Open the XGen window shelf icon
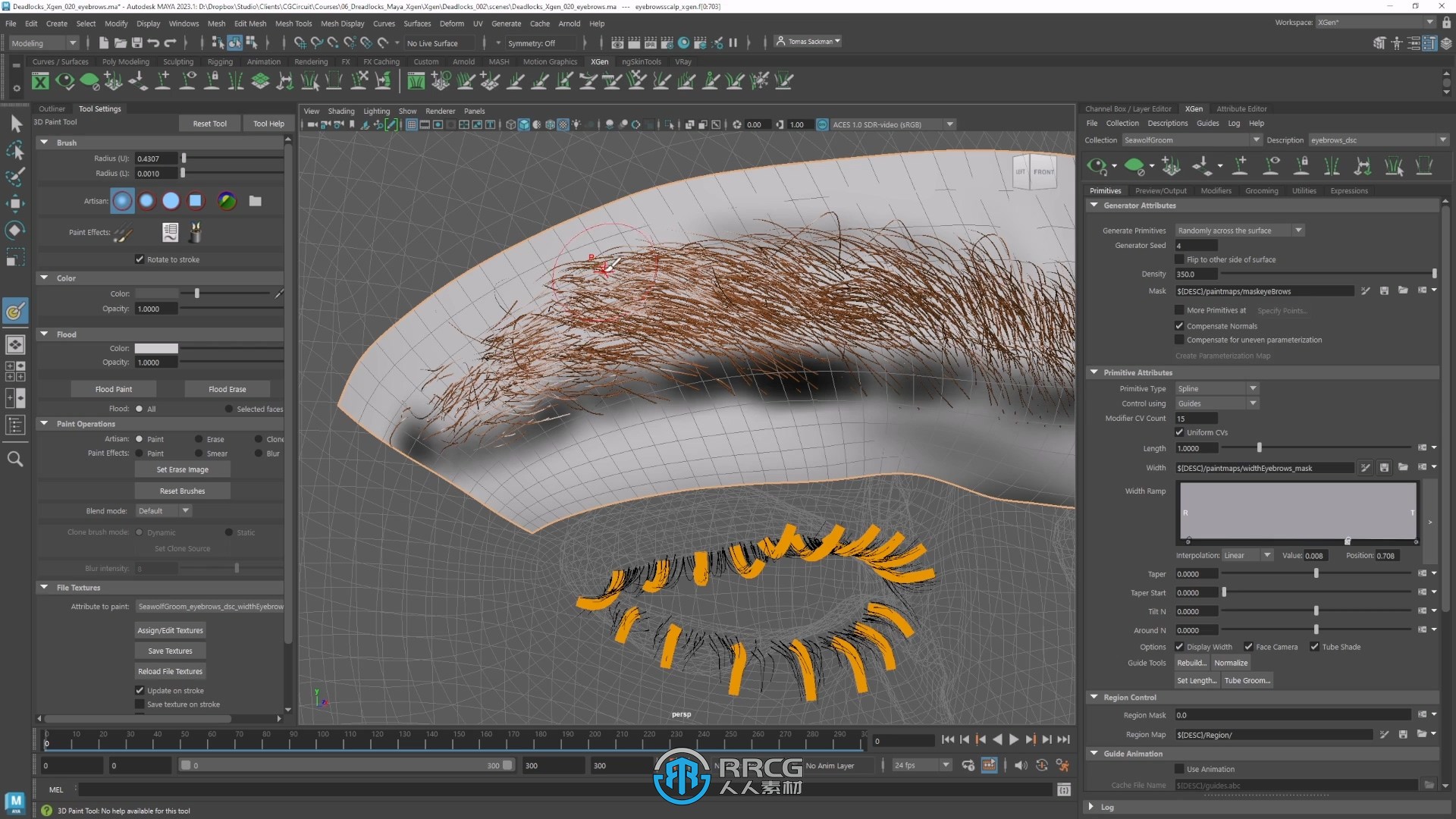 (40, 80)
